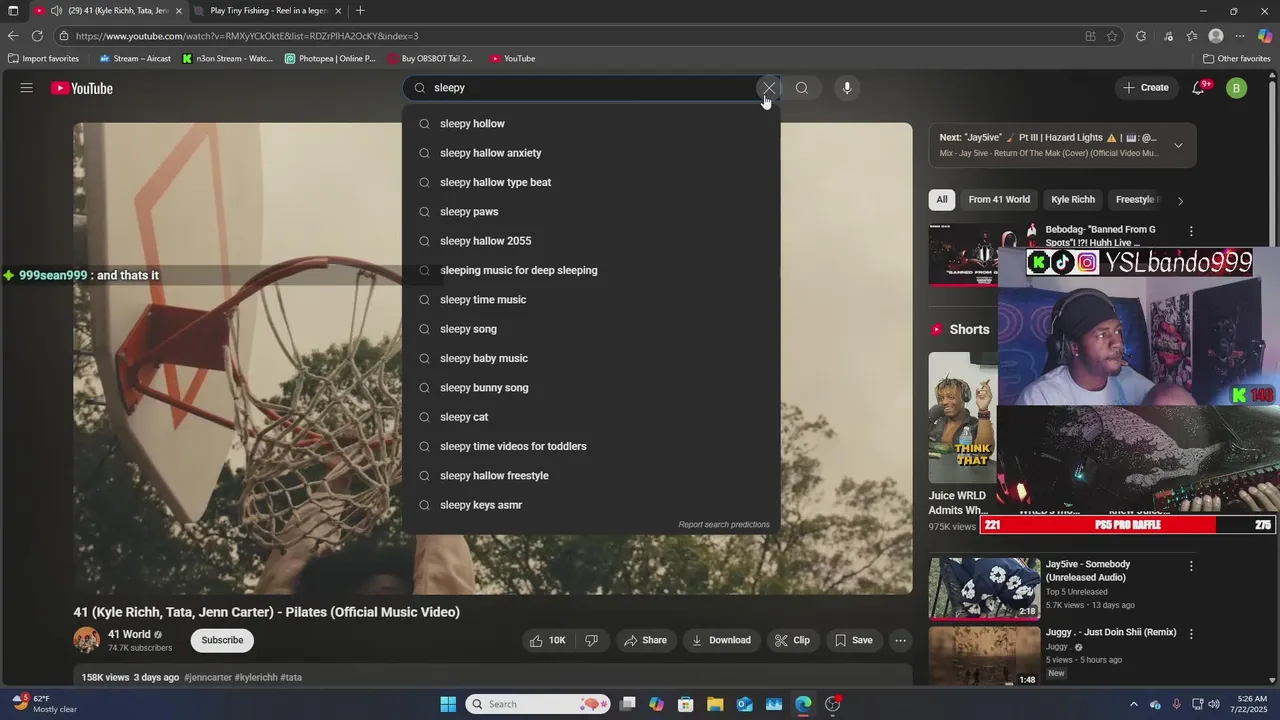This screenshot has width=1280, height=720.
Task: Open the Create menu
Action: pos(1146,88)
